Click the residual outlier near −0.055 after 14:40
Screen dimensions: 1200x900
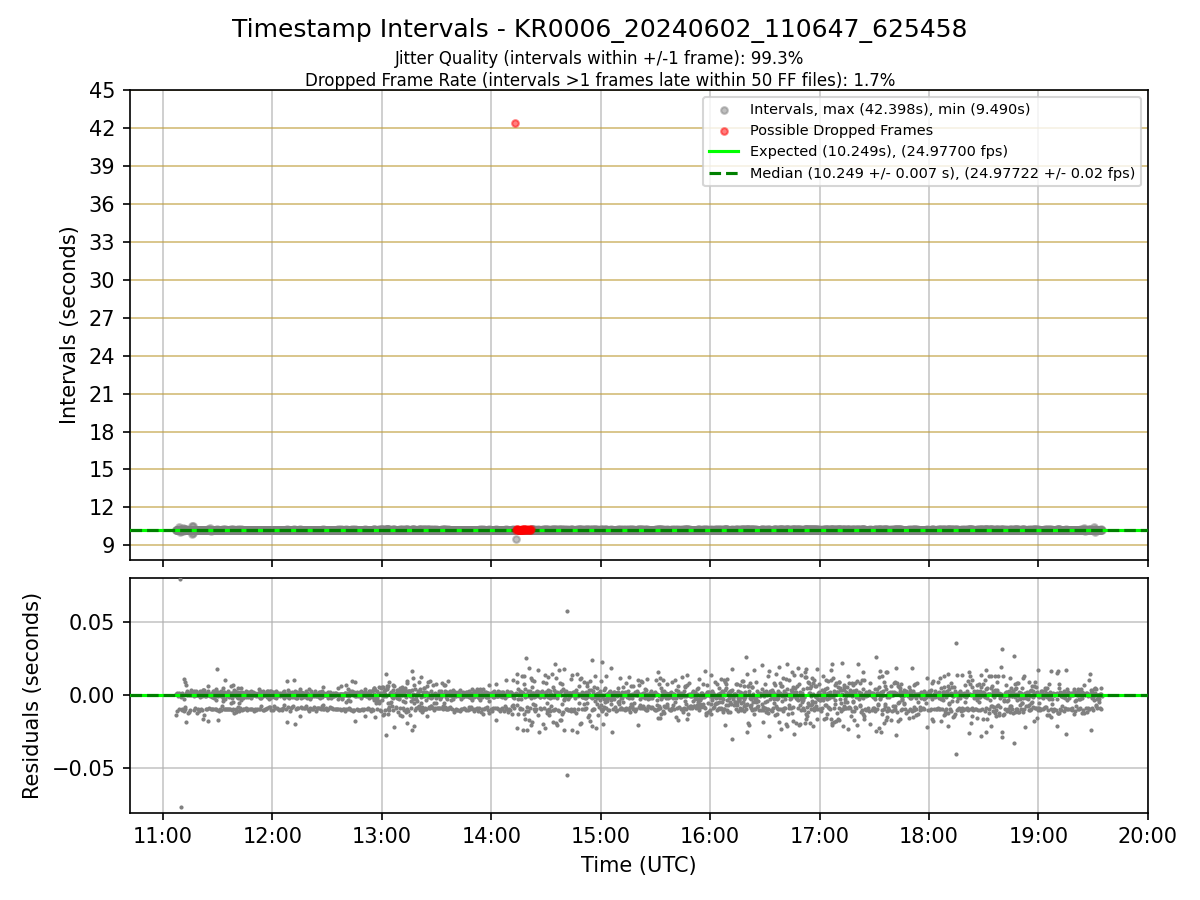pos(567,775)
